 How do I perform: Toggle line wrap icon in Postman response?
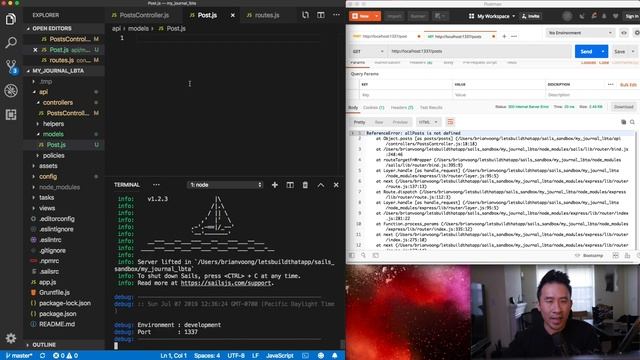450,122
